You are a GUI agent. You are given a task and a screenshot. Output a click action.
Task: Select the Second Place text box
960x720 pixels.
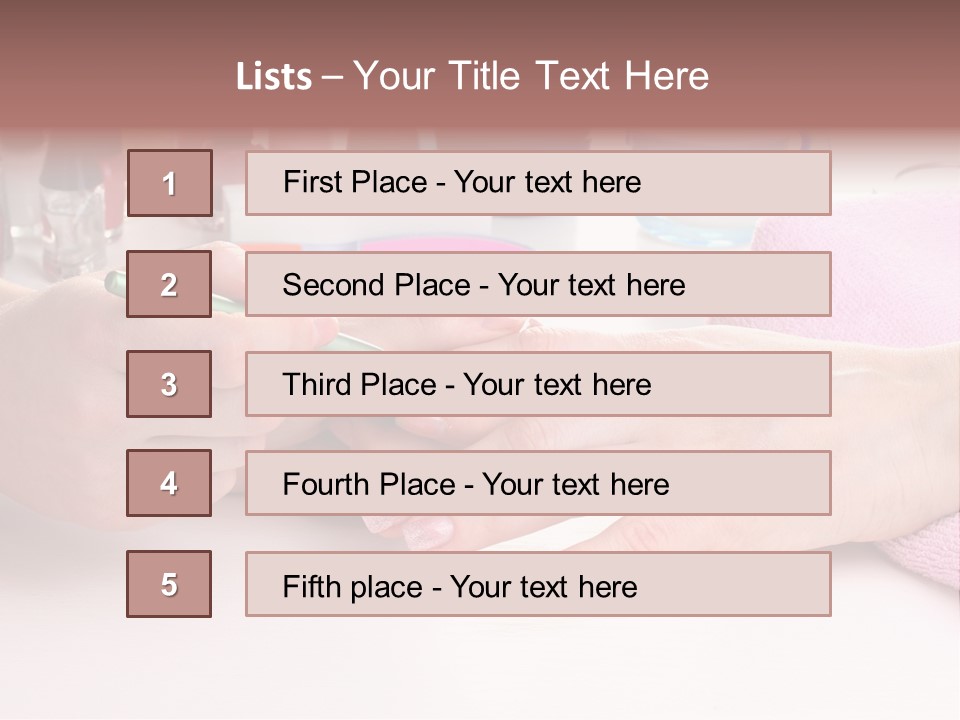[538, 284]
